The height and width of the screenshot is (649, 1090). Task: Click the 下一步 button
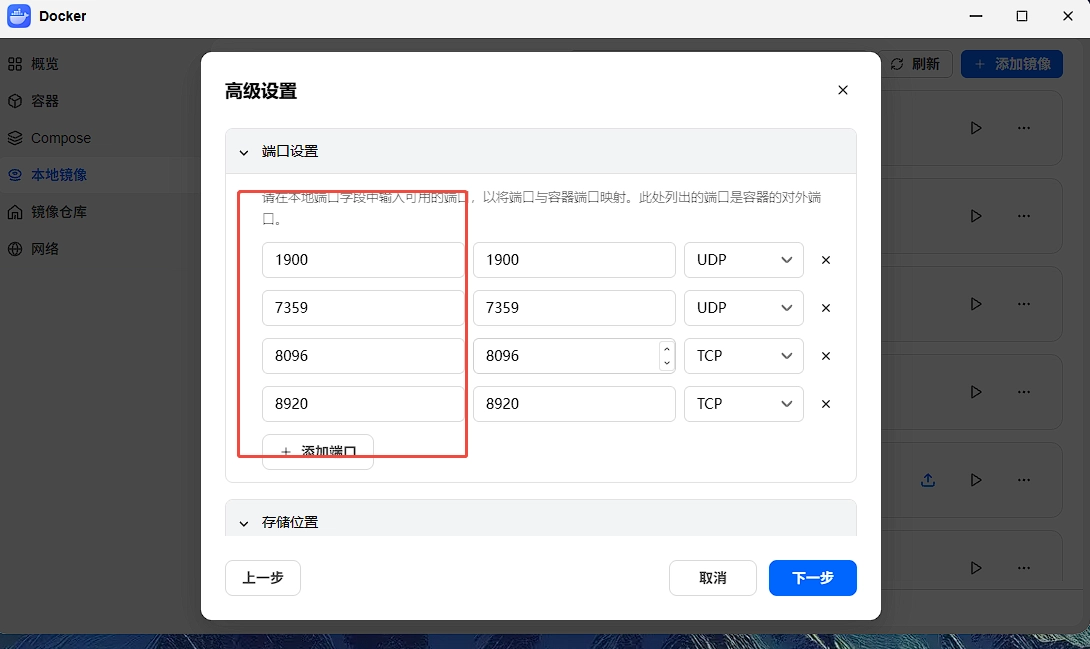[x=813, y=578]
